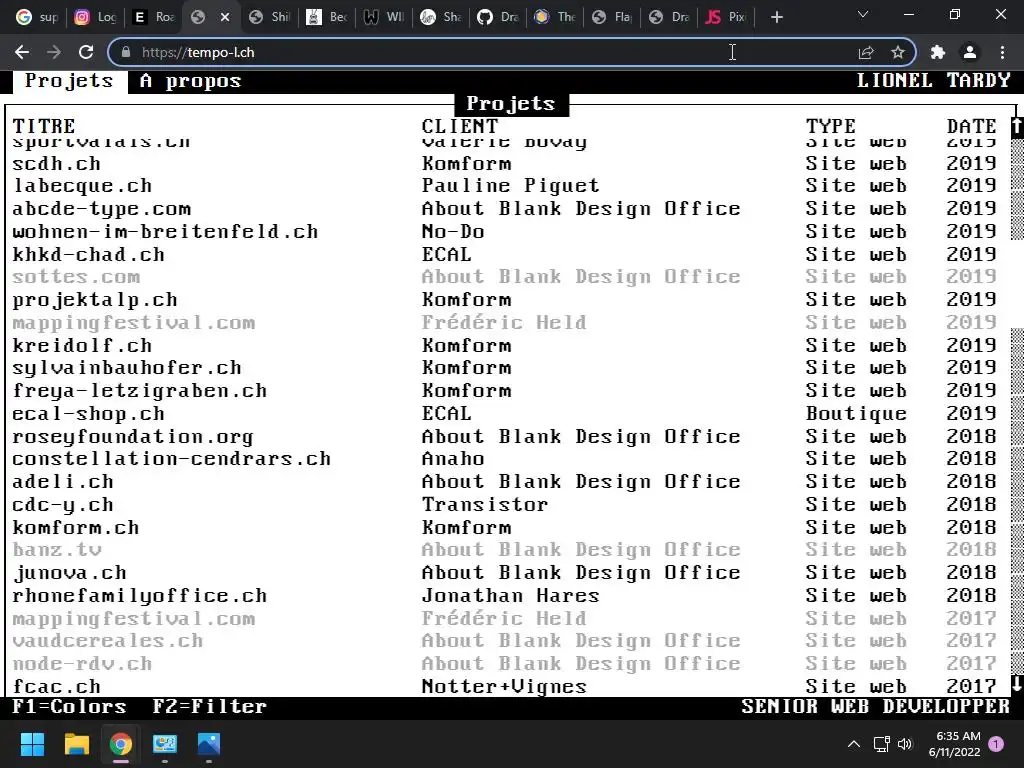Open File Explorer from the taskbar
This screenshot has height=768, width=1024.
click(76, 744)
